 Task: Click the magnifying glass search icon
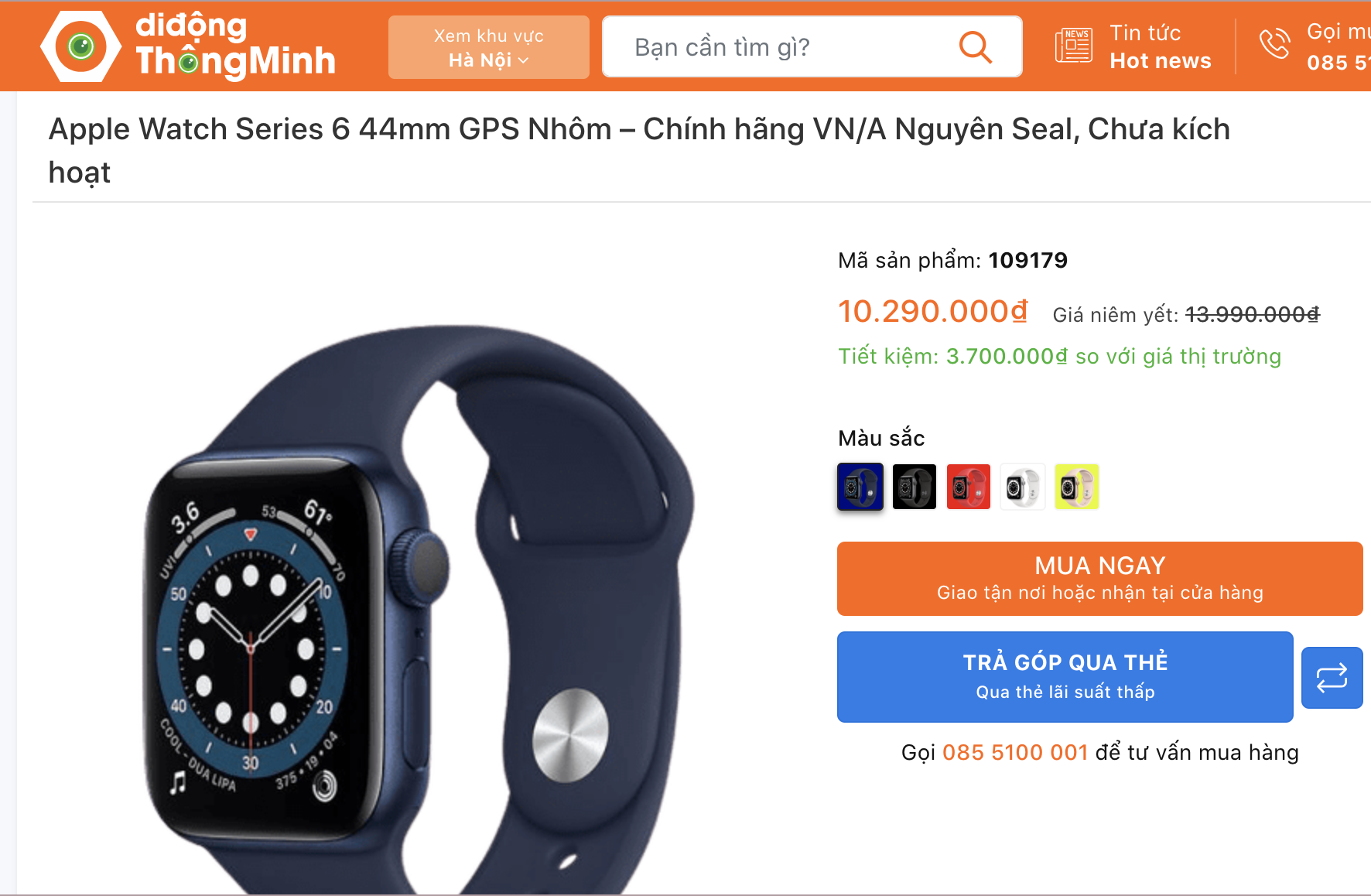click(x=975, y=47)
